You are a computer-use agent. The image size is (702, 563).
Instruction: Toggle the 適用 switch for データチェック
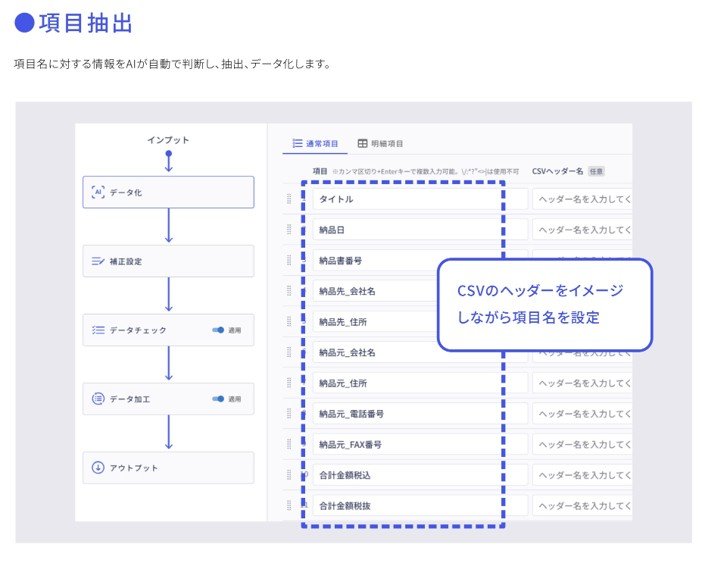218,330
